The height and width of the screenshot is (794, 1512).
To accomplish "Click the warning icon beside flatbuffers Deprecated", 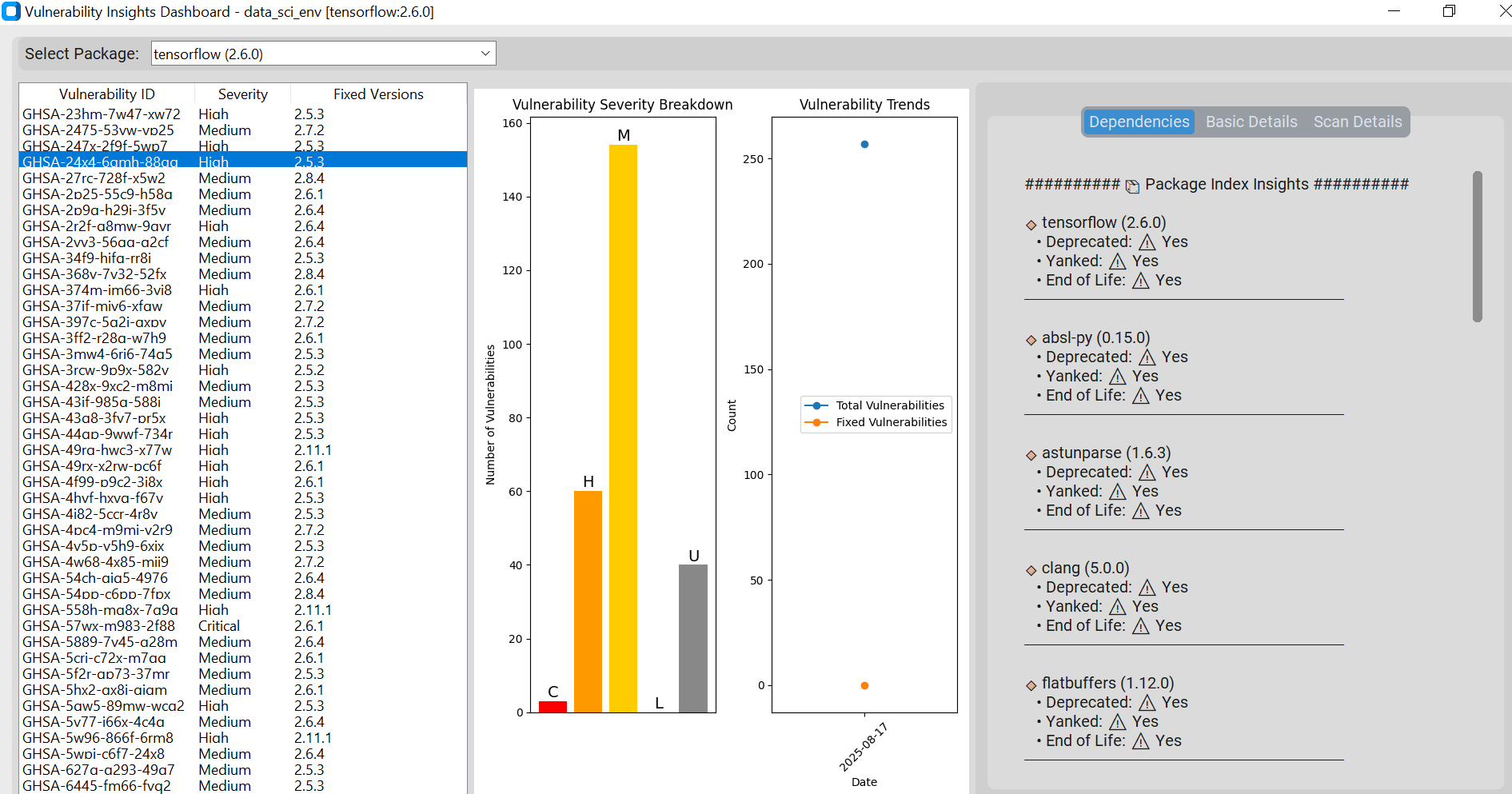I will coord(1147,703).
